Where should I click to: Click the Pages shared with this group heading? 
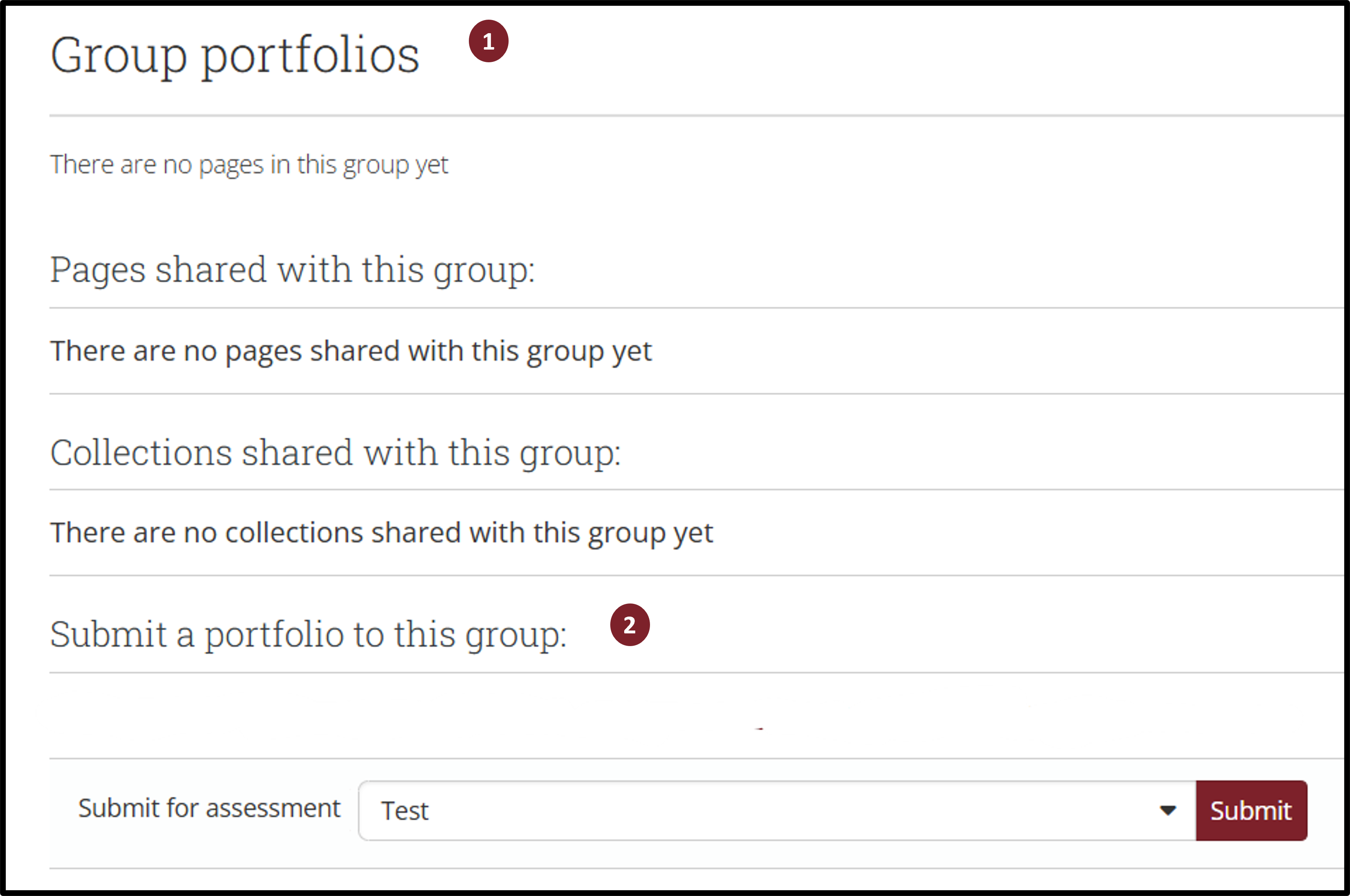click(292, 270)
